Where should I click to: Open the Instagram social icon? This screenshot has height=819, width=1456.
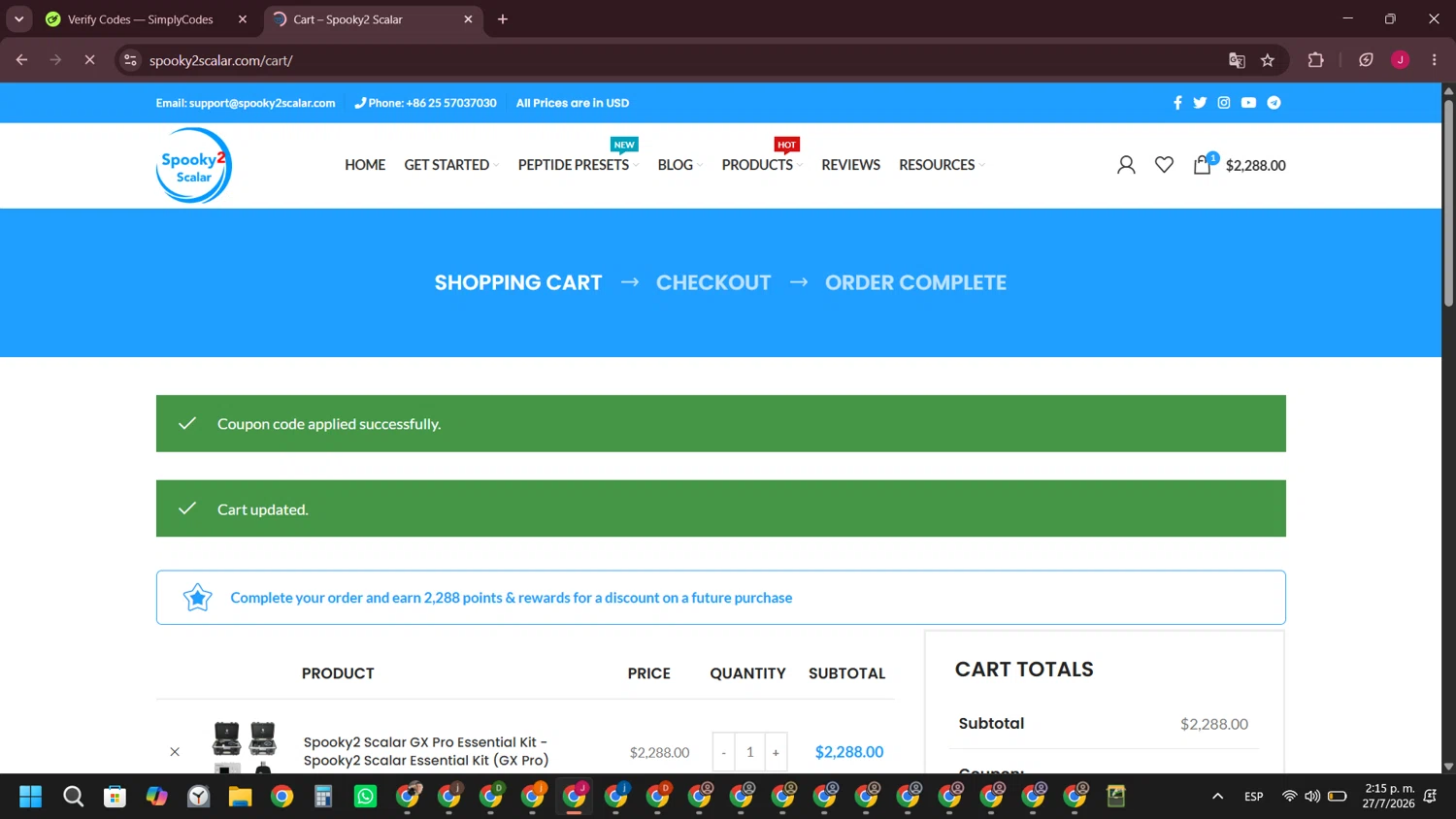click(x=1224, y=103)
